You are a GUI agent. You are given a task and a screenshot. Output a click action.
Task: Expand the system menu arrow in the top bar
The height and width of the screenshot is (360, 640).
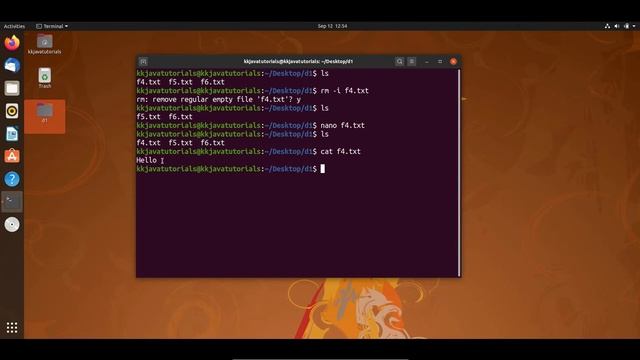click(634, 26)
